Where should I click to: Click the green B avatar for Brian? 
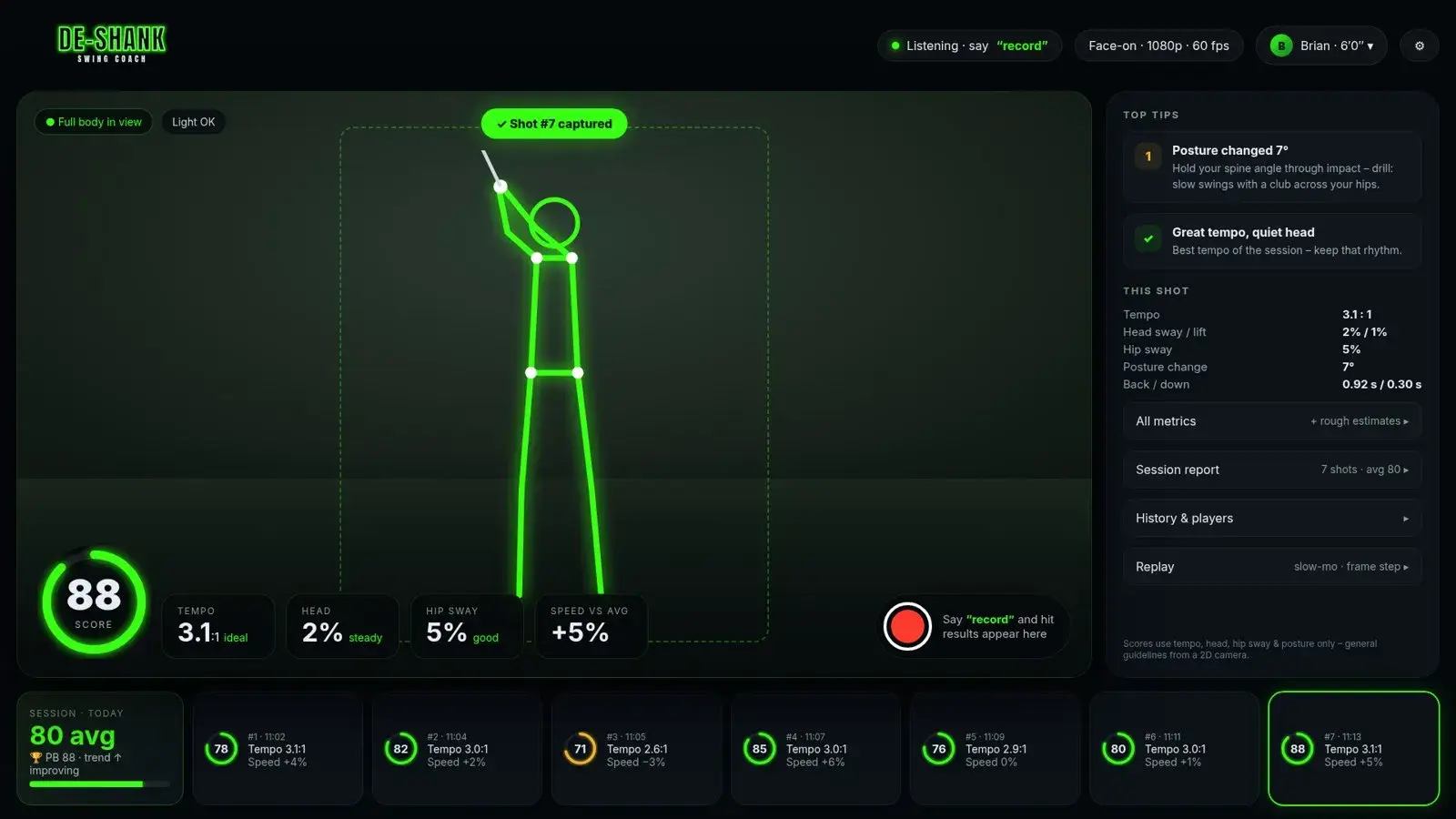(1281, 45)
